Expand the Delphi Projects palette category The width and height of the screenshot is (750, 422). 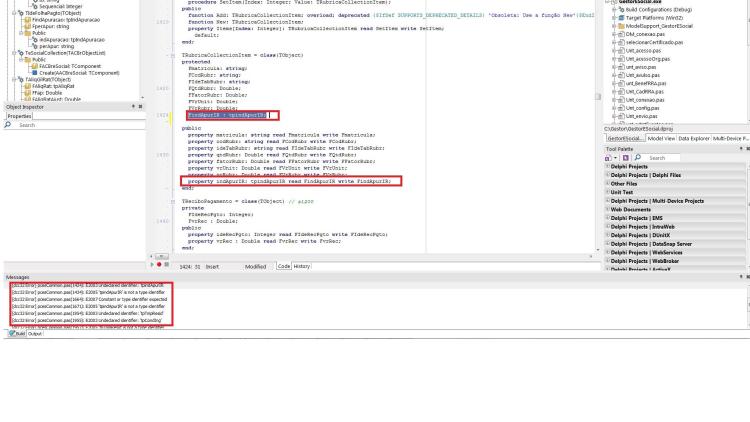pos(608,167)
